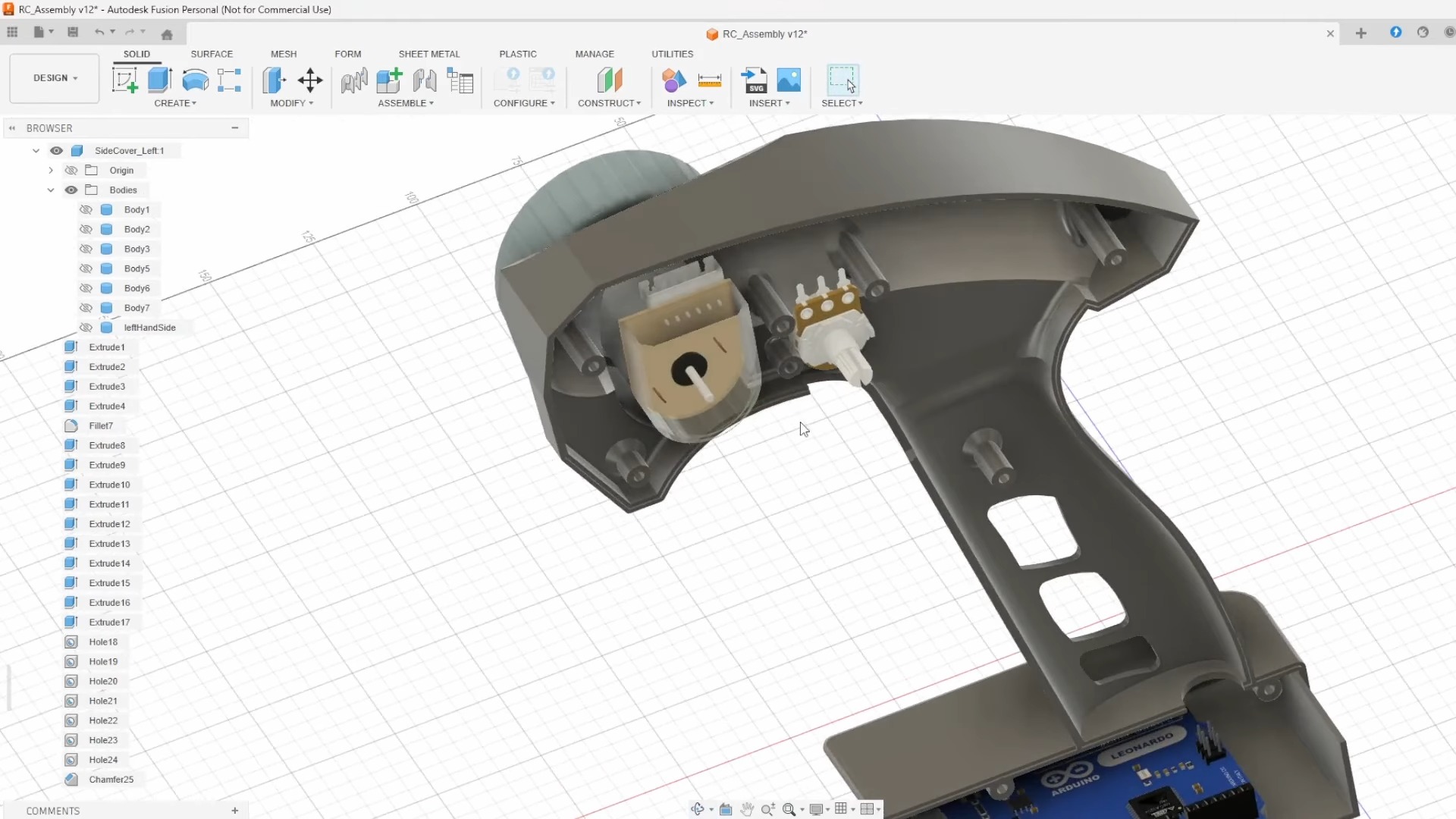This screenshot has width=1456, height=819.
Task: Open the Measure tool under Inspect
Action: point(710,80)
